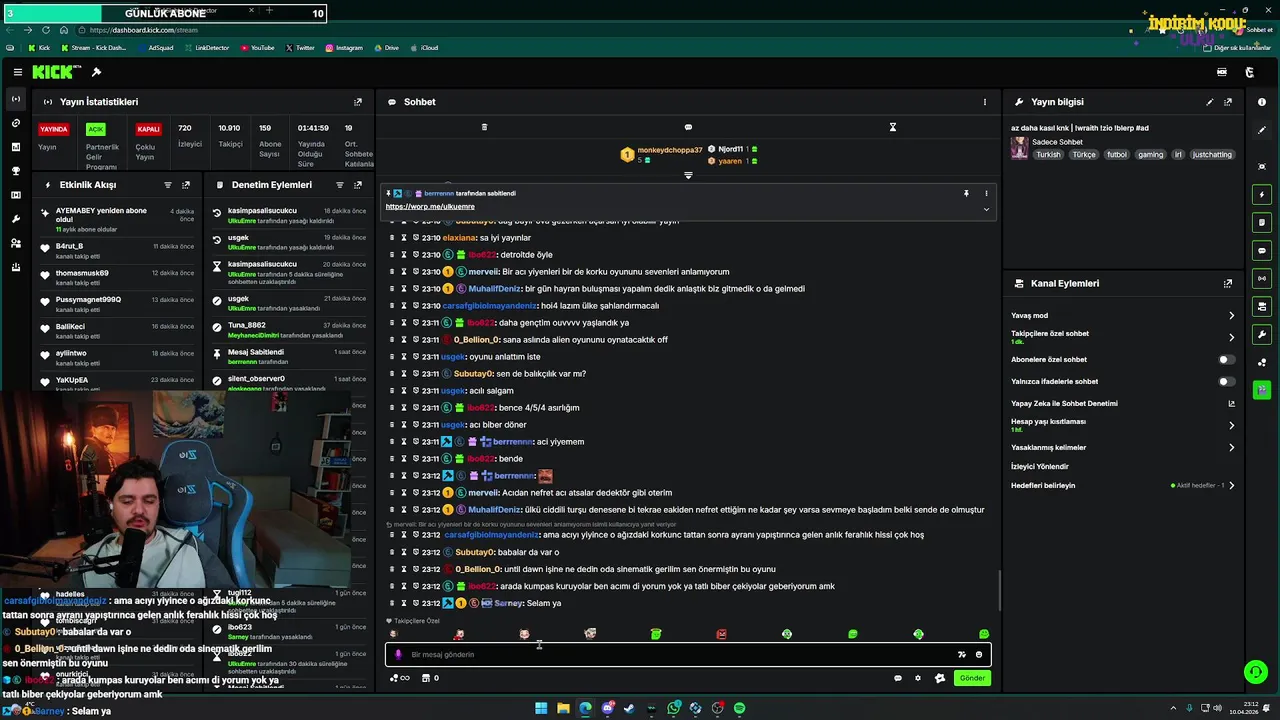1280x720 pixels.
Task: Click the justchatting tag
Action: tap(1213, 155)
